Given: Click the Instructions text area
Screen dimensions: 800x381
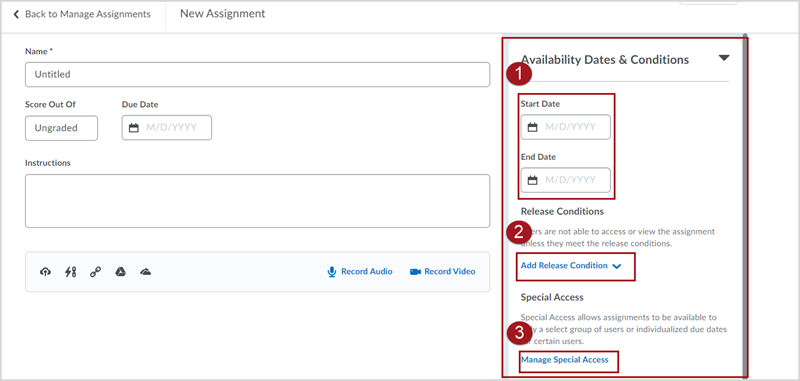Looking at the screenshot, I should click(257, 201).
